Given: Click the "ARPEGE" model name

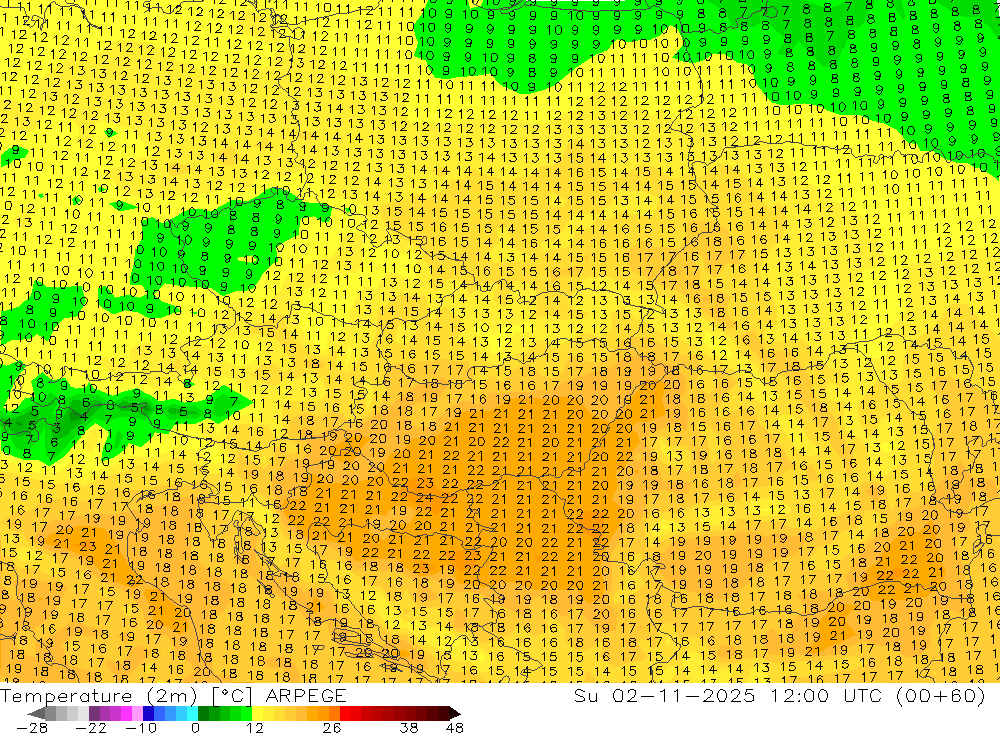Looking at the screenshot, I should pos(305,696).
